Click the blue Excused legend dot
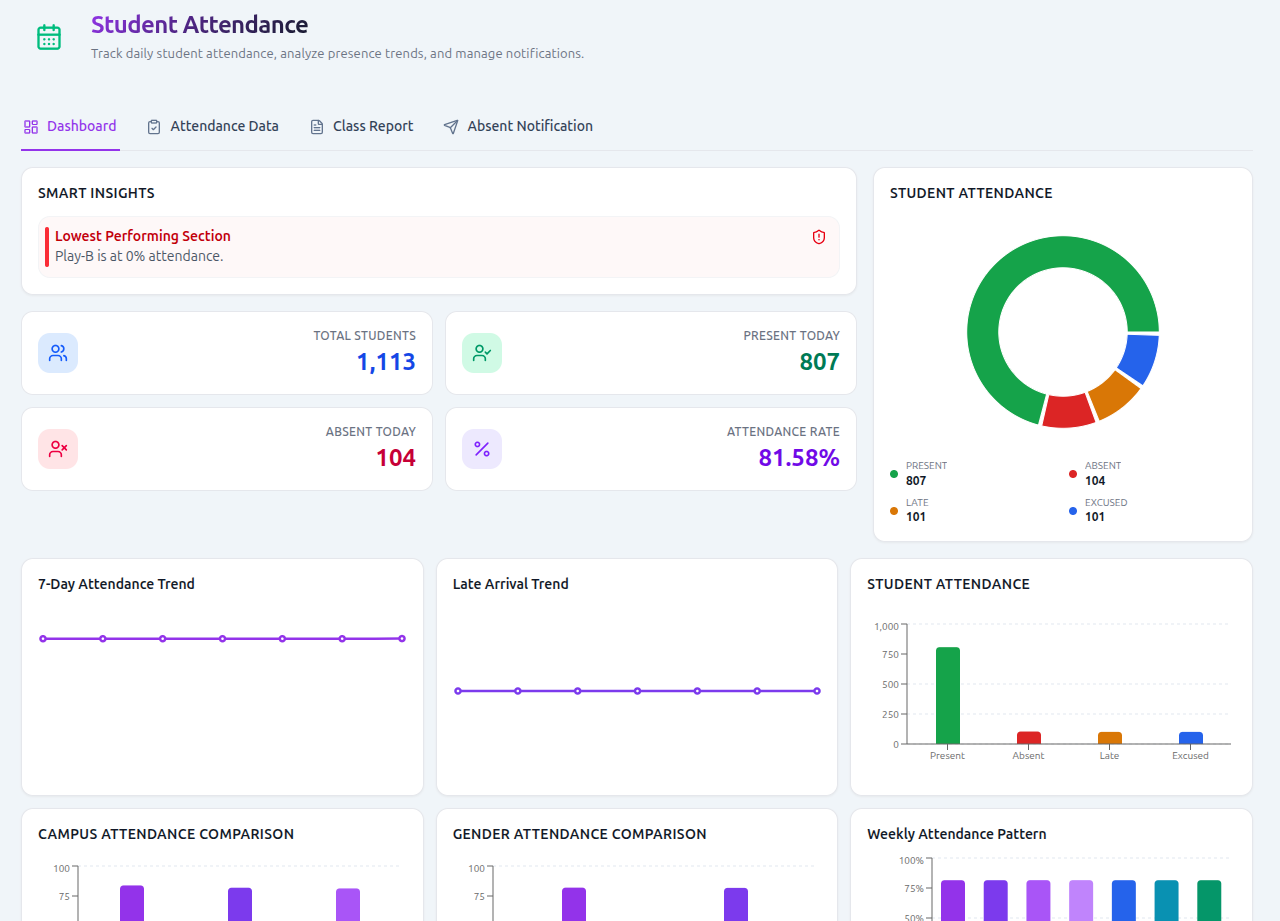Image resolution: width=1280 pixels, height=921 pixels. (x=1073, y=510)
